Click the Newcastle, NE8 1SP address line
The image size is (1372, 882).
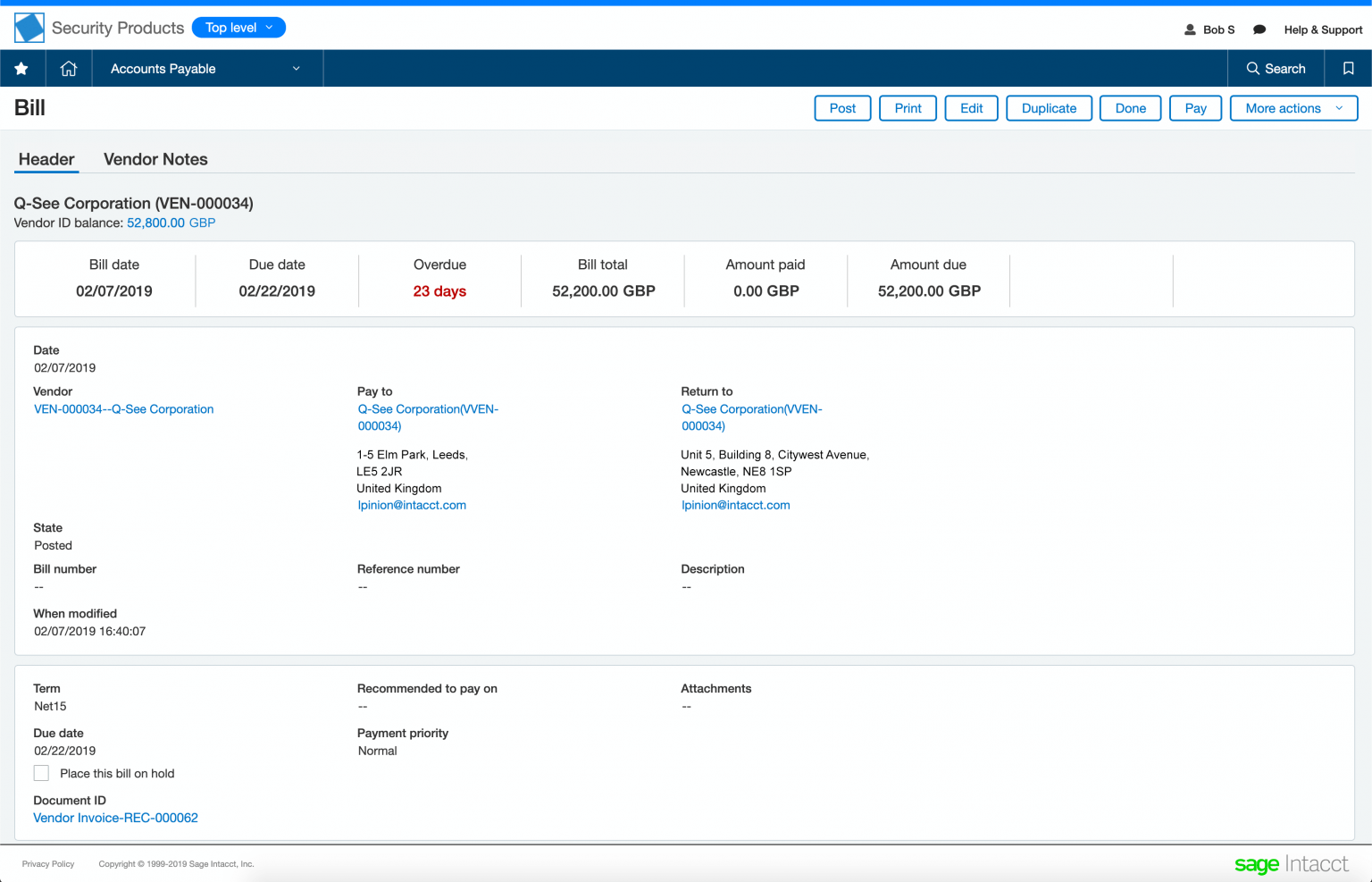736,472
